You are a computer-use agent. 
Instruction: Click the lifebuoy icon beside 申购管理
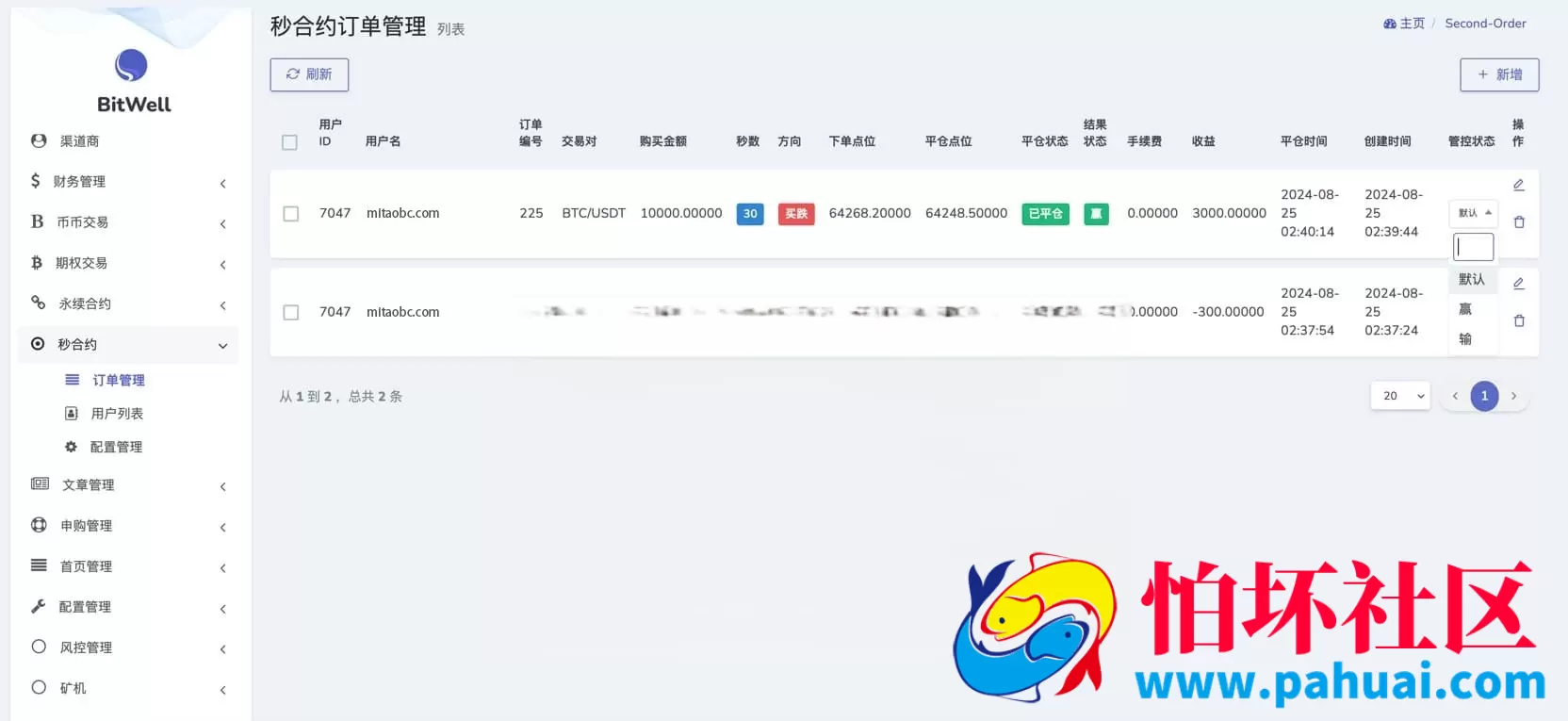point(39,524)
